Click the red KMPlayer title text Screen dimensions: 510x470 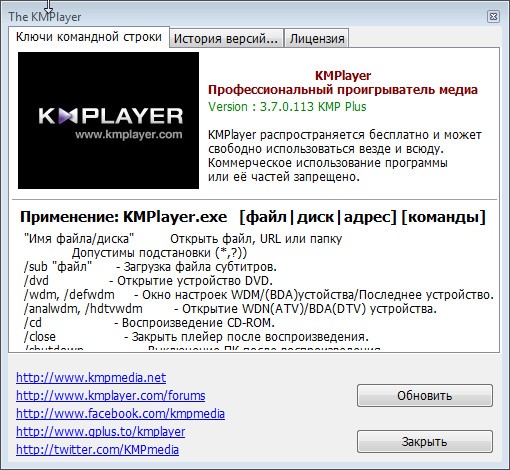(x=343, y=76)
